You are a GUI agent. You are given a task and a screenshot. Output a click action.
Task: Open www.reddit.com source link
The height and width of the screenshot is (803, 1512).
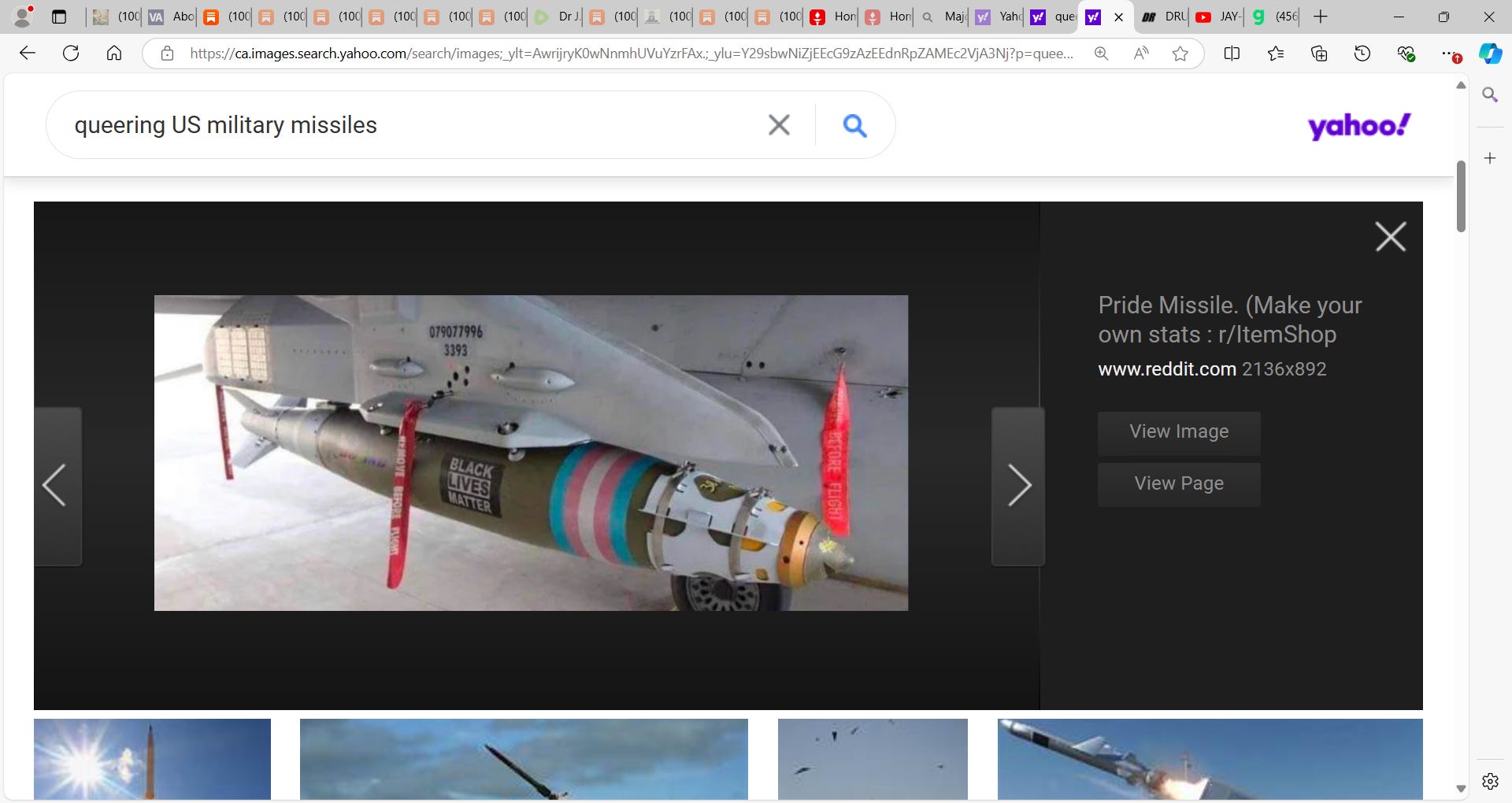tap(1167, 369)
